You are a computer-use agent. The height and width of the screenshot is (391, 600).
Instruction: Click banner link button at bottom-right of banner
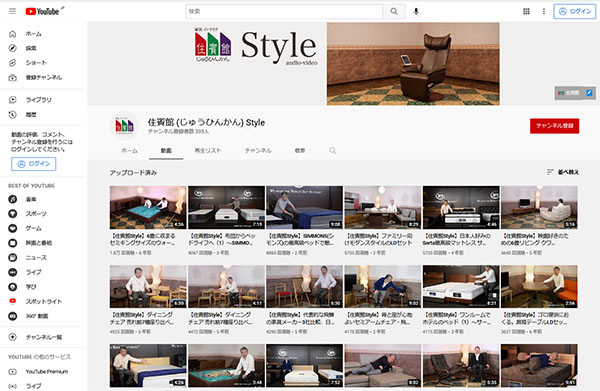pyautogui.click(x=575, y=93)
